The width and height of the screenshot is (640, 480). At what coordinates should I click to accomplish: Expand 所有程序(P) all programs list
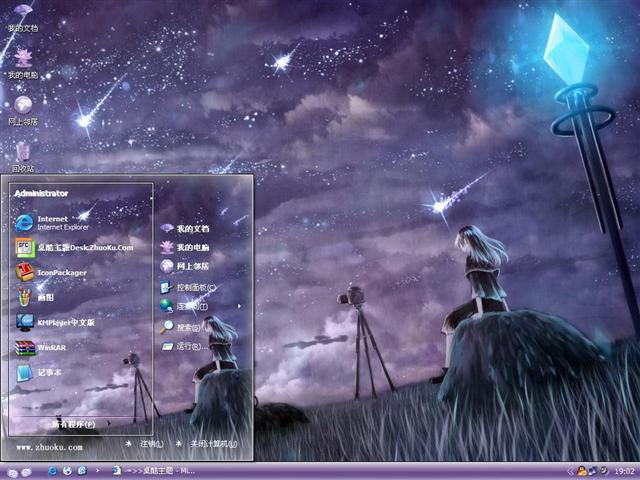click(x=80, y=424)
